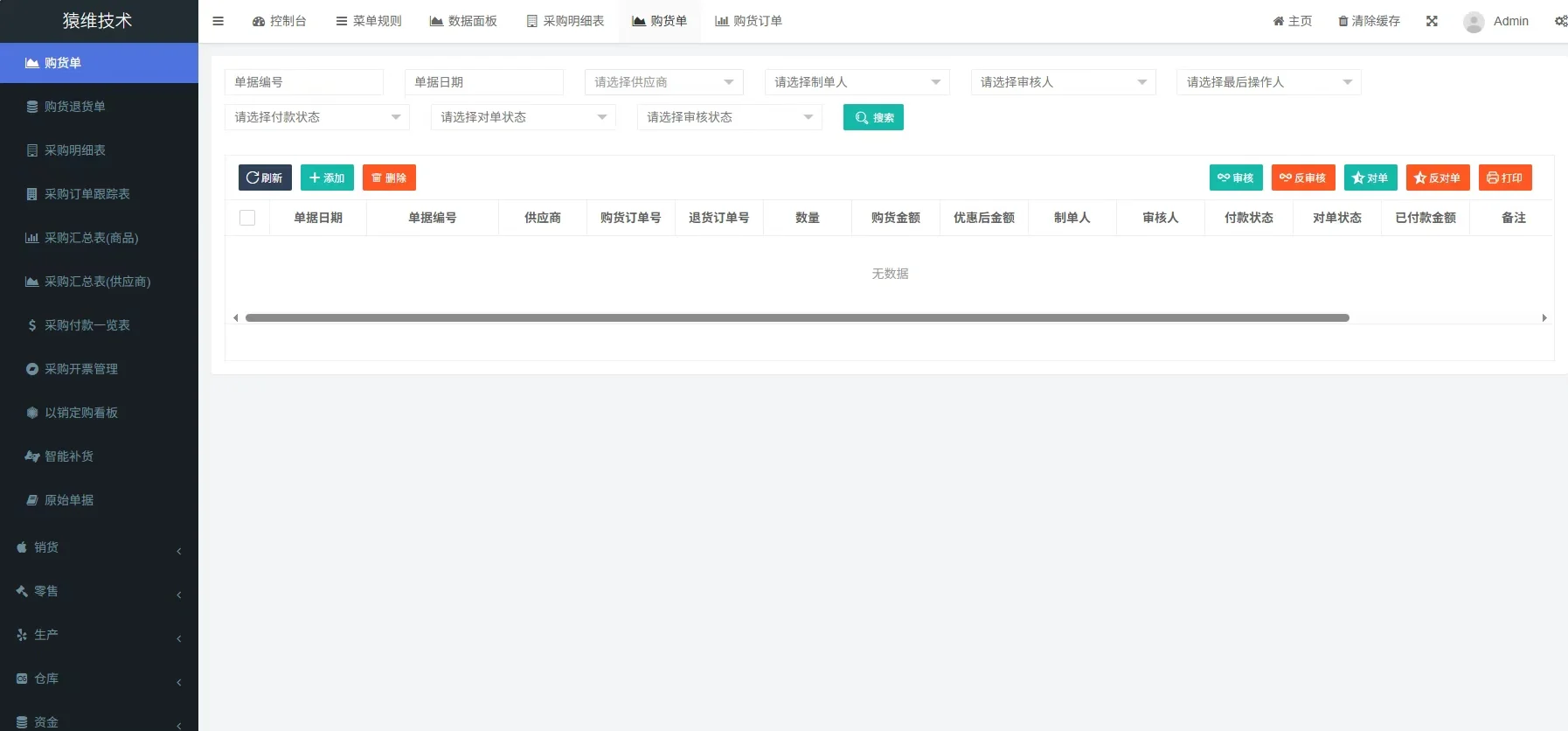The width and height of the screenshot is (1568, 731).
Task: Click the 刷新 refresh button
Action: pos(265,178)
